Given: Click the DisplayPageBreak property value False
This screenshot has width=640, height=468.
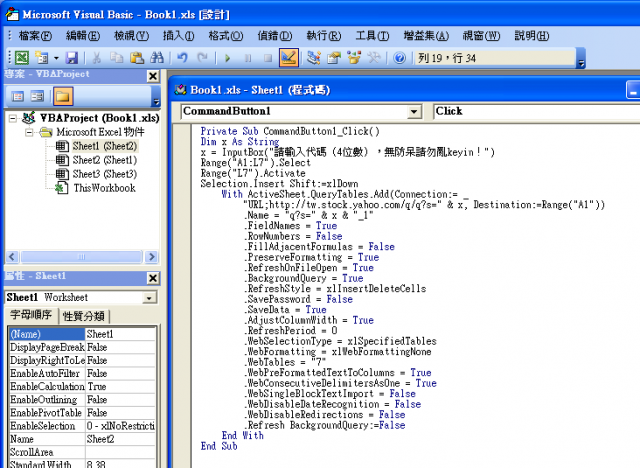Looking at the screenshot, I should tap(120, 347).
